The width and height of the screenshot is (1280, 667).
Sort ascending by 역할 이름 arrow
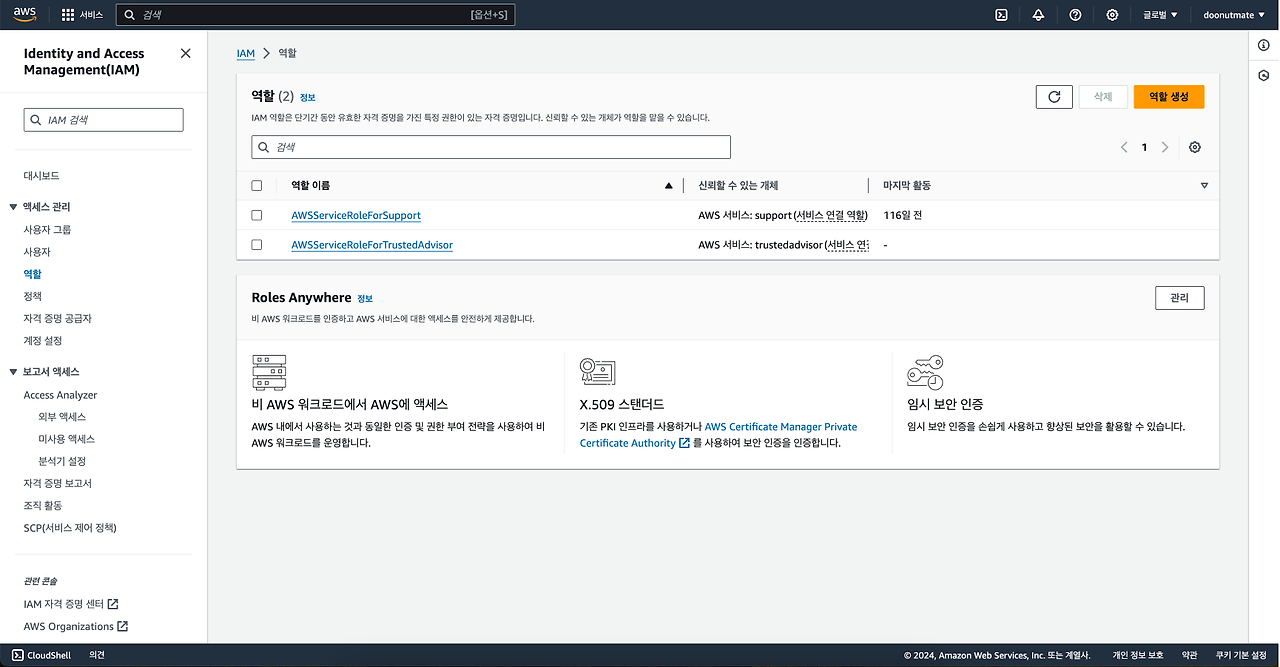669,186
